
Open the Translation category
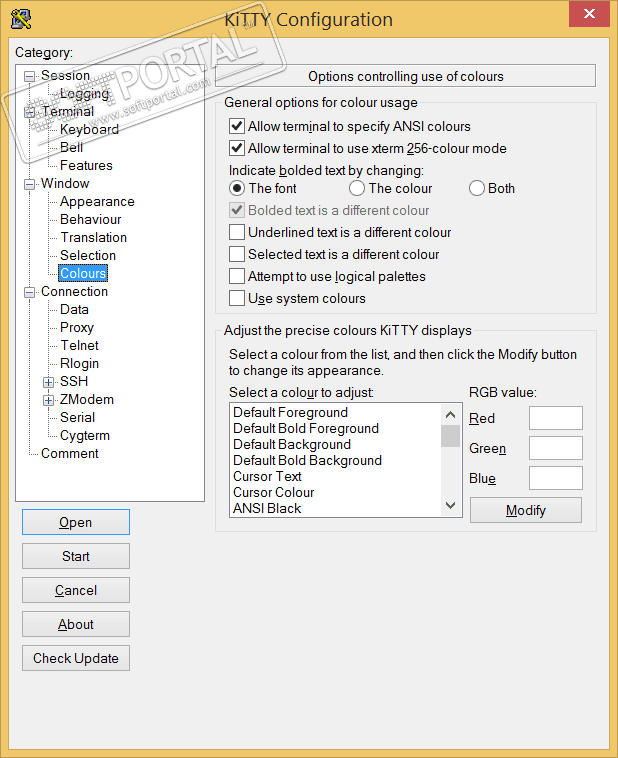pyautogui.click(x=93, y=237)
